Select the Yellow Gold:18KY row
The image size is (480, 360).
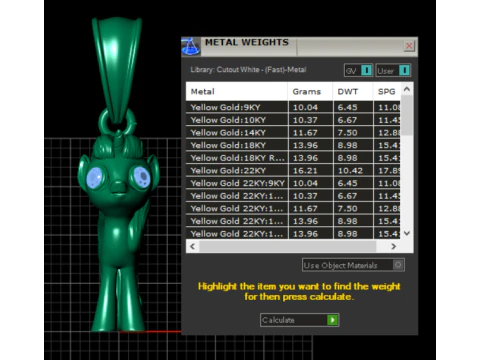293,145
